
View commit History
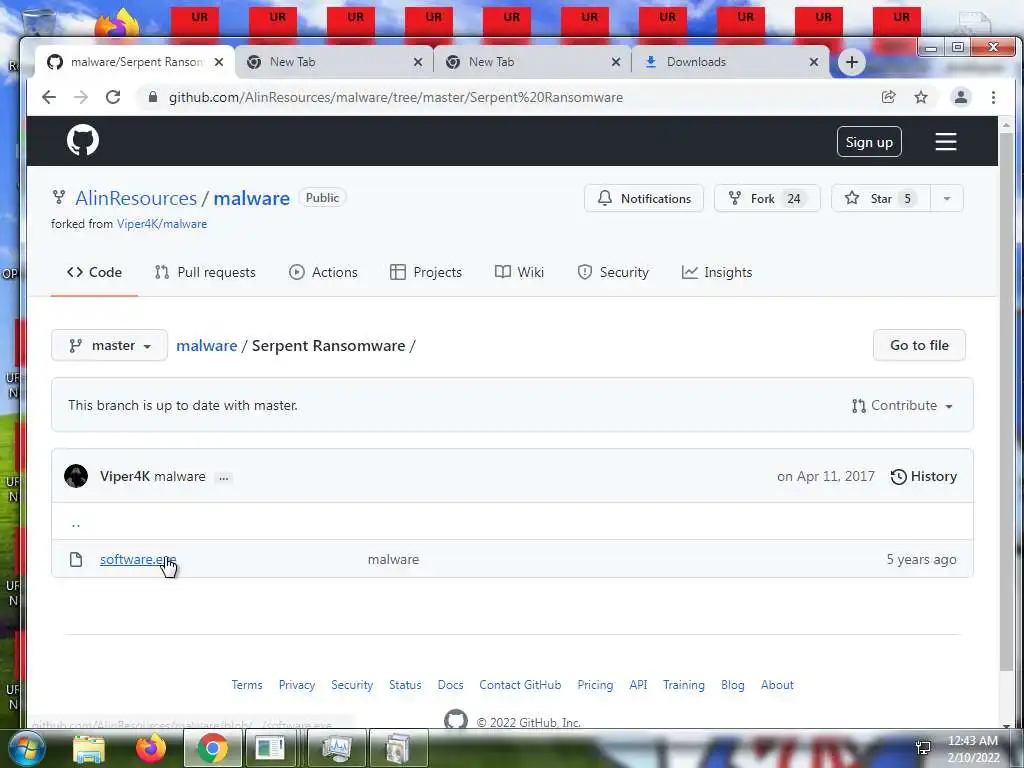(923, 477)
